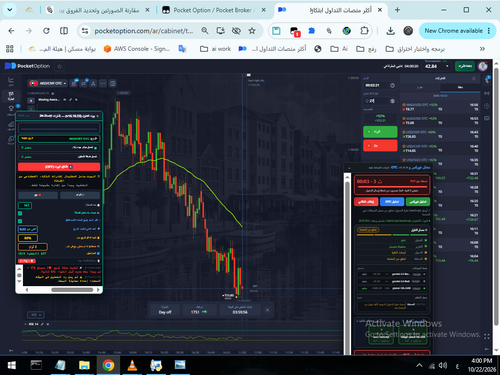Show more bookmarks with the chevron
This screenshot has height=375, width=500.
point(482,49)
